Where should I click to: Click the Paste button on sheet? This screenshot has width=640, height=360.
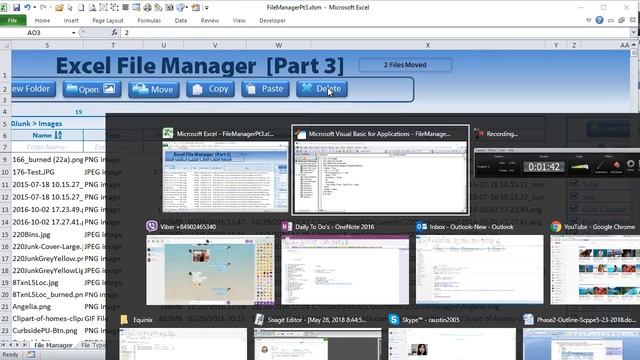click(x=265, y=89)
